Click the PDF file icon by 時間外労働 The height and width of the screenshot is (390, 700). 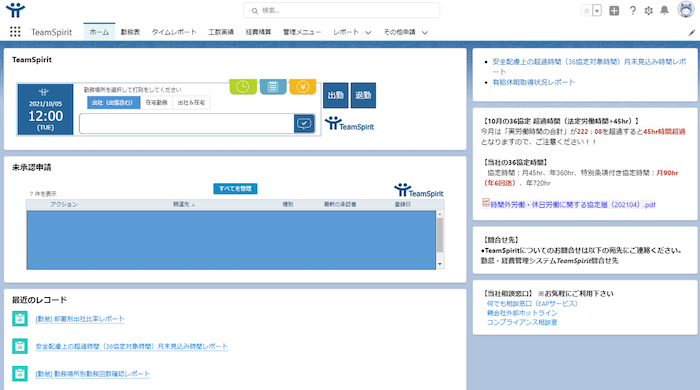coord(486,203)
